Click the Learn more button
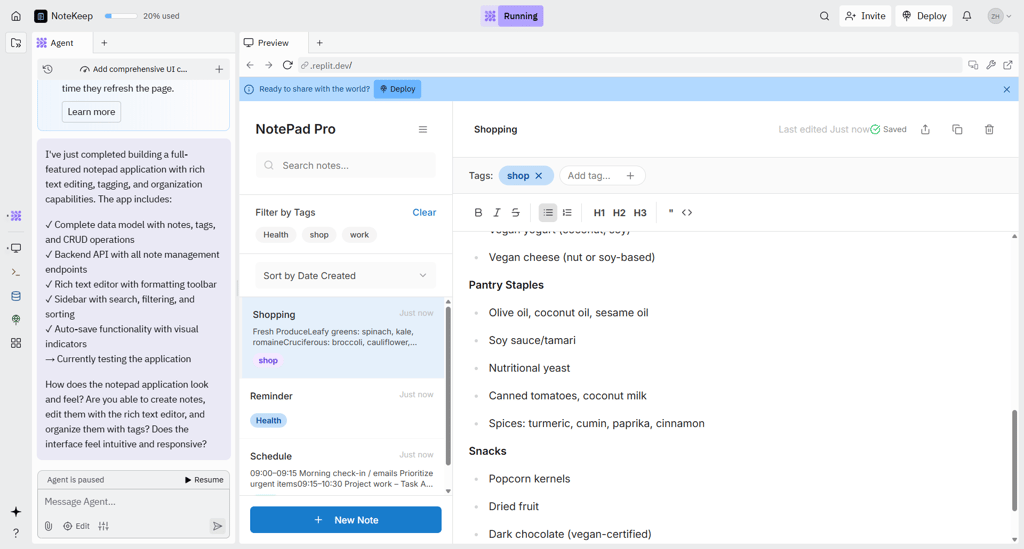Screen dimensions: 1024x549 coord(91,112)
